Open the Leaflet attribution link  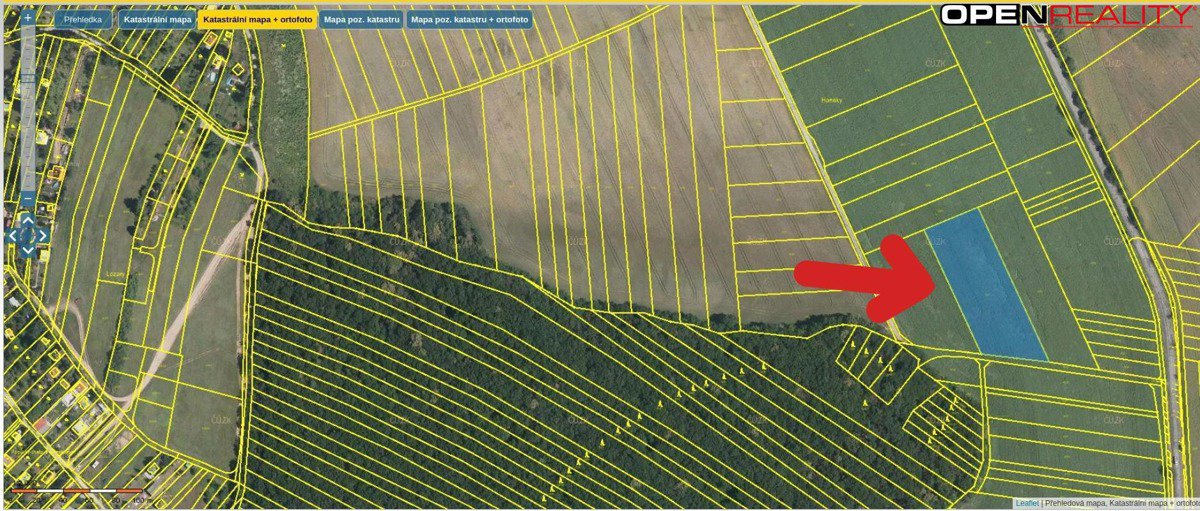pos(1028,503)
